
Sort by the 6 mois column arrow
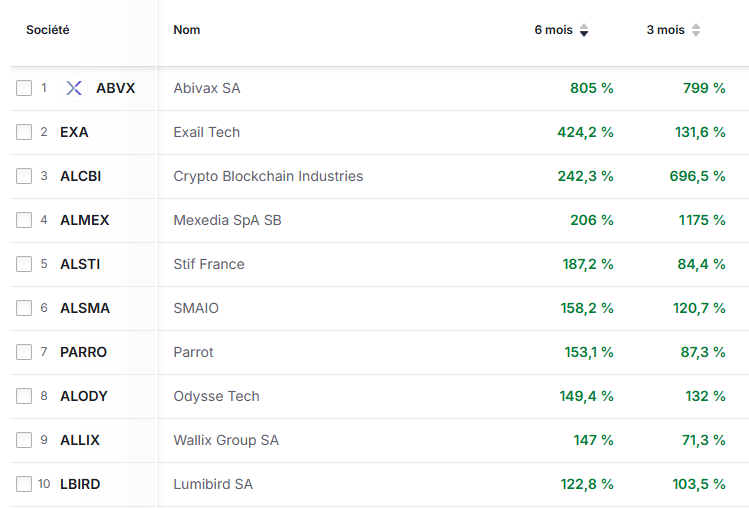click(x=584, y=31)
